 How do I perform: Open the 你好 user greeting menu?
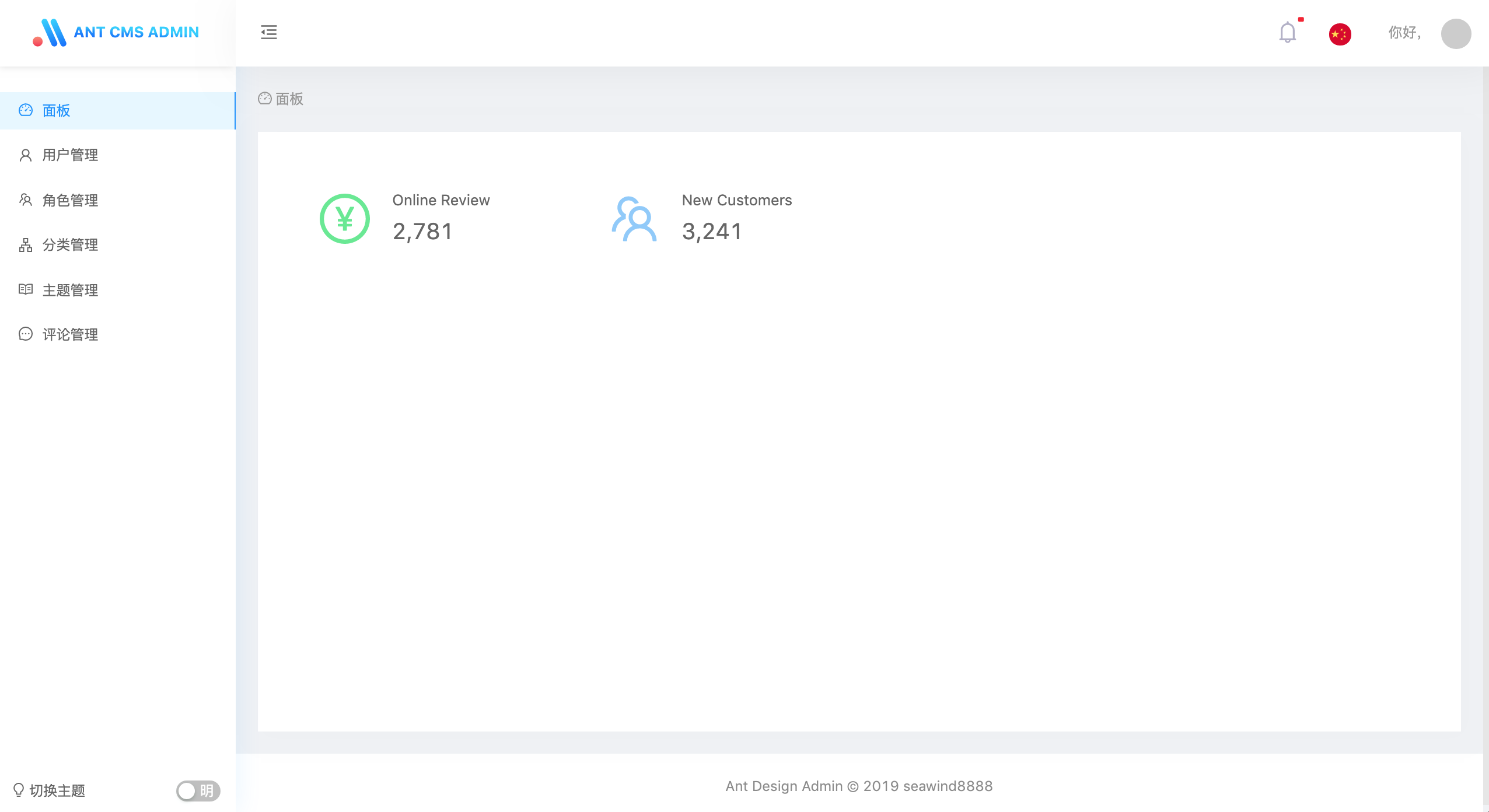coord(1404,33)
